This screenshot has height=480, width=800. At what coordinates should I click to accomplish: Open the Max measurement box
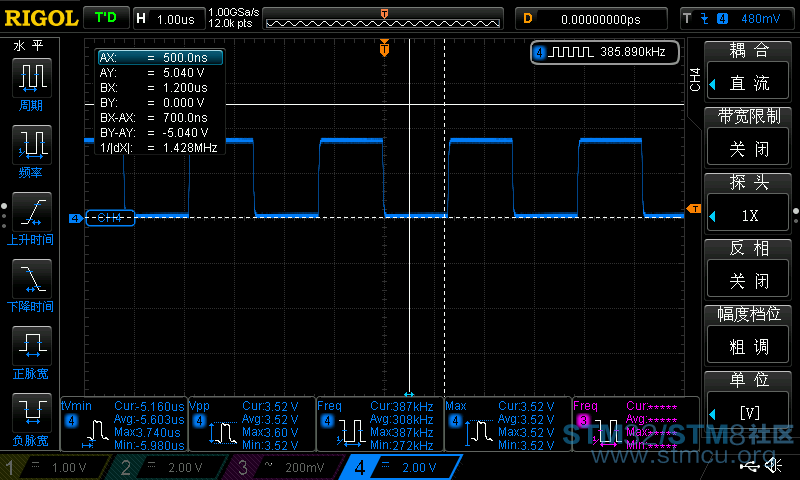(508, 424)
